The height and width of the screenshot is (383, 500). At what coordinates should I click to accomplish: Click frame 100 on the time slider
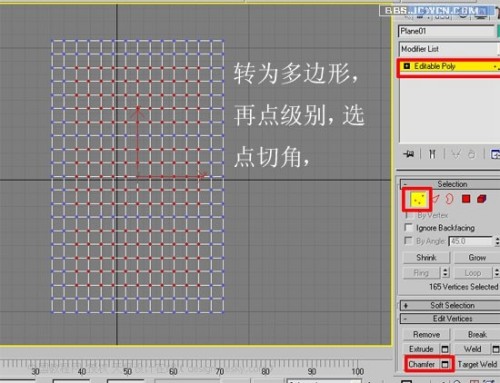click(357, 371)
